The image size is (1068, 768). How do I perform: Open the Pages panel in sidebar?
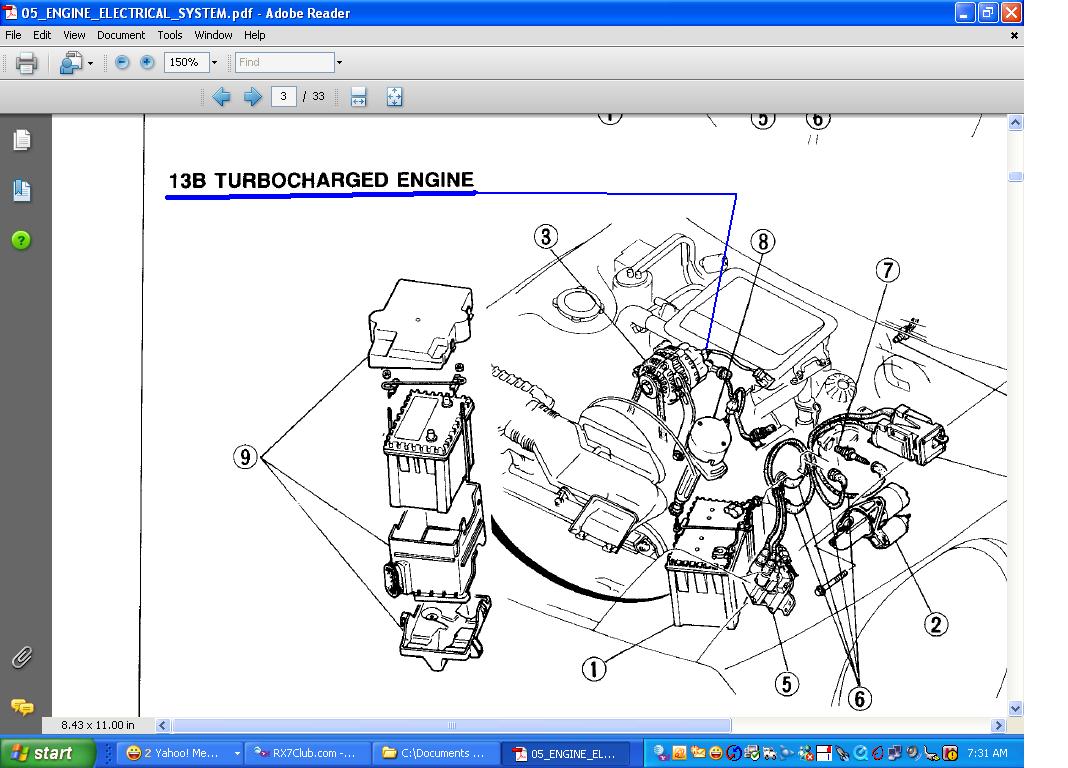coord(22,141)
